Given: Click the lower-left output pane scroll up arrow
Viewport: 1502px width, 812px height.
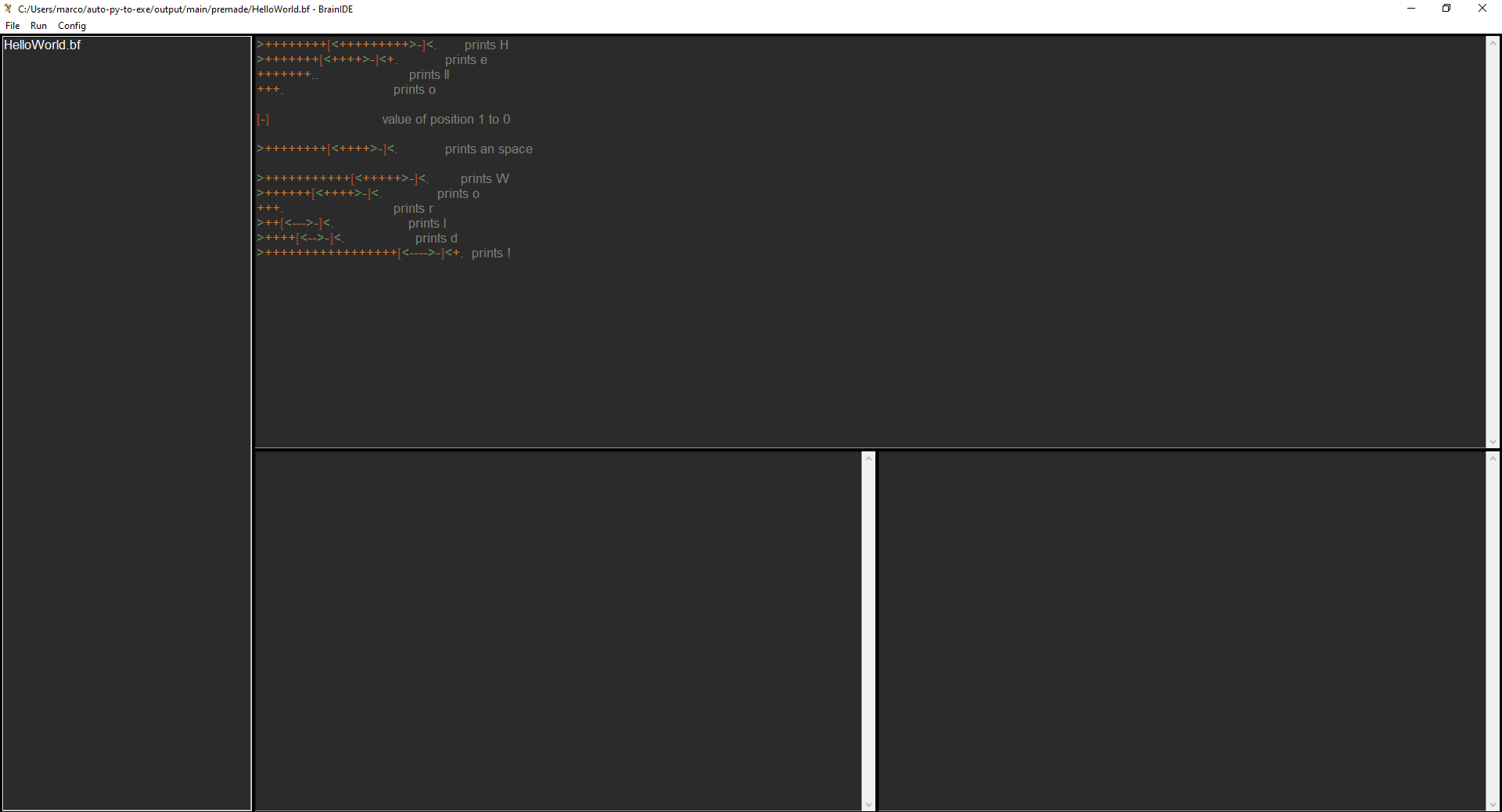Looking at the screenshot, I should [868, 458].
